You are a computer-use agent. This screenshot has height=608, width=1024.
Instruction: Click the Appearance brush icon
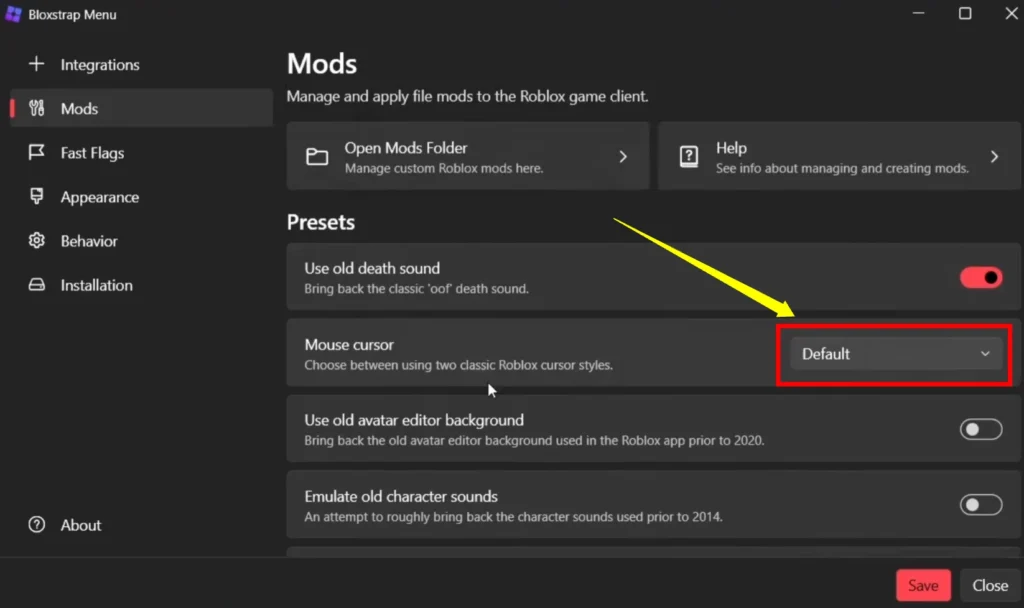tap(37, 196)
